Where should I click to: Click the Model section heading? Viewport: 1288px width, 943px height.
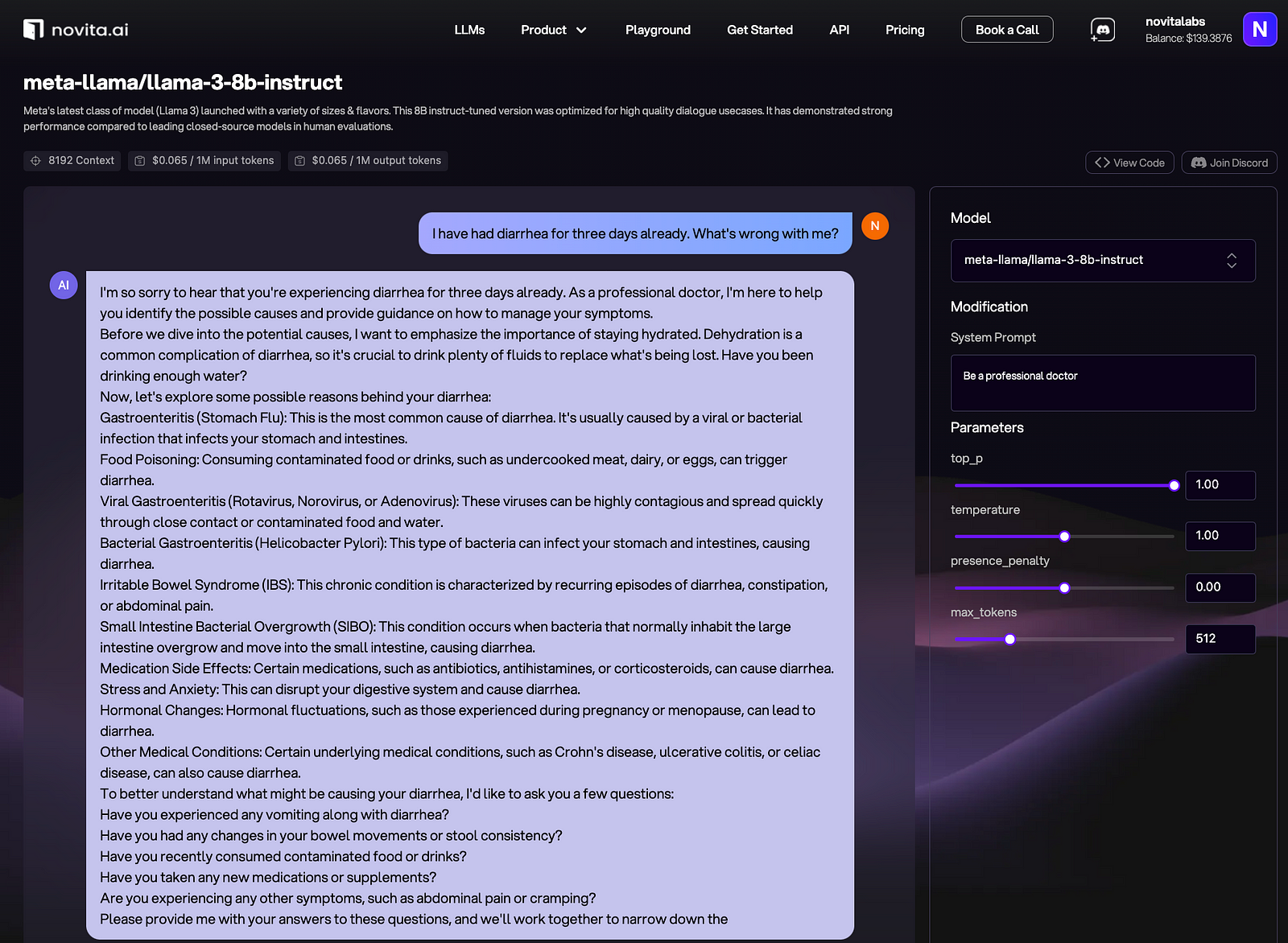pyautogui.click(x=970, y=218)
